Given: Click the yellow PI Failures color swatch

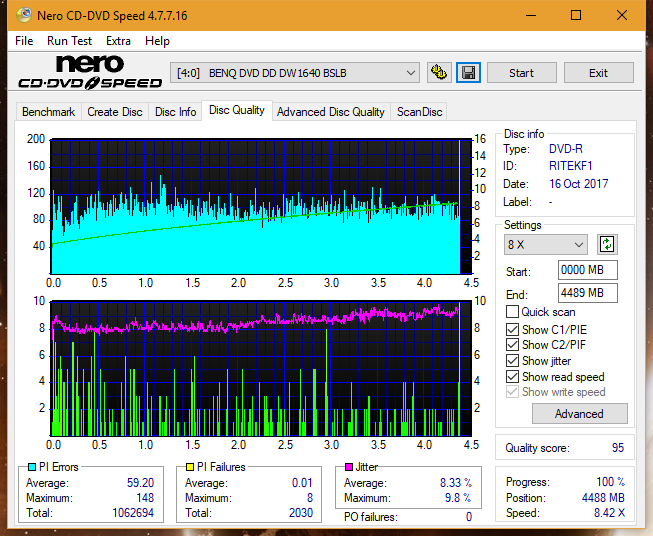Looking at the screenshot, I should click(x=190, y=467).
